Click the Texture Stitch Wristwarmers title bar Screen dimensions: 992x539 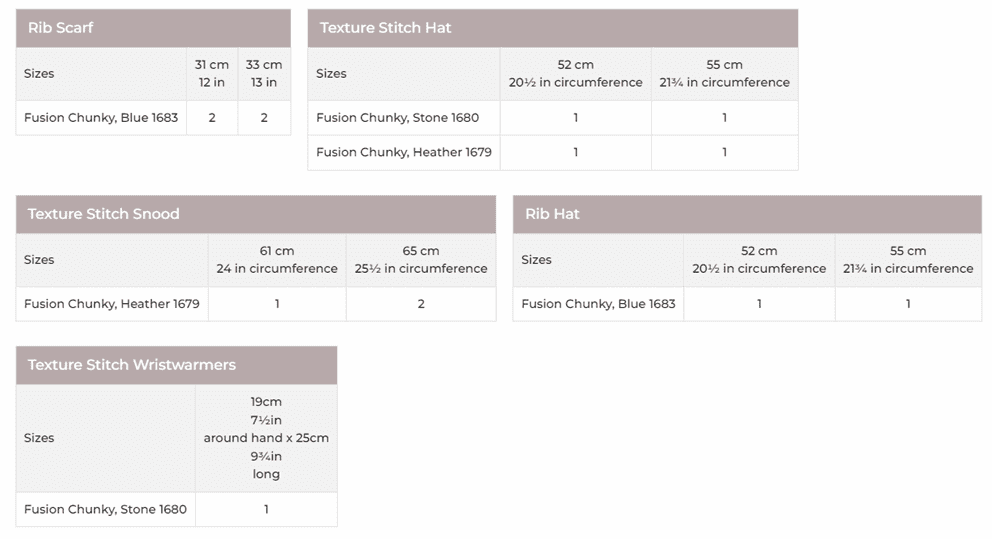tap(132, 365)
